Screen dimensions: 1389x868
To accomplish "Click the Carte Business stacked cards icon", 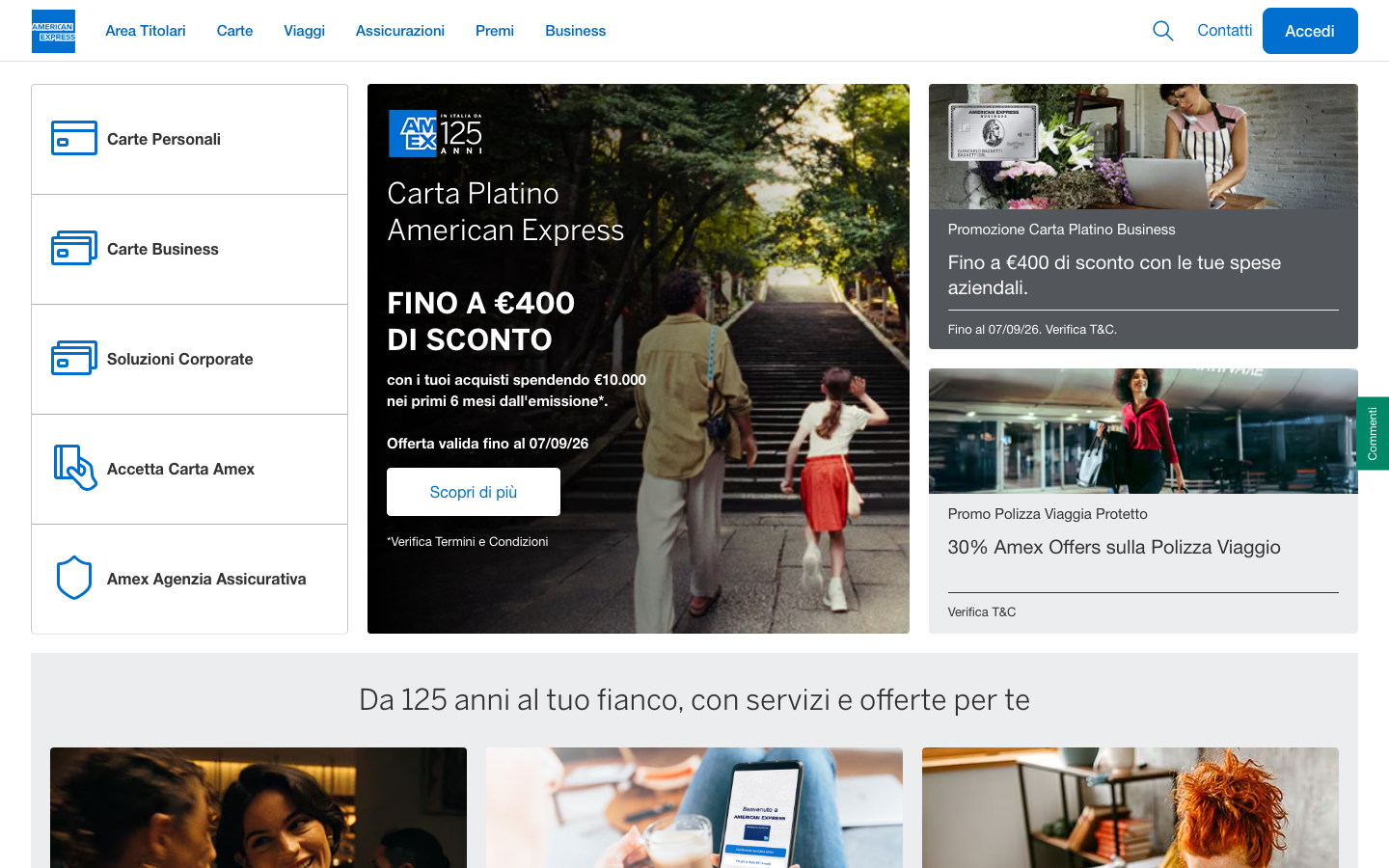I will click(74, 248).
